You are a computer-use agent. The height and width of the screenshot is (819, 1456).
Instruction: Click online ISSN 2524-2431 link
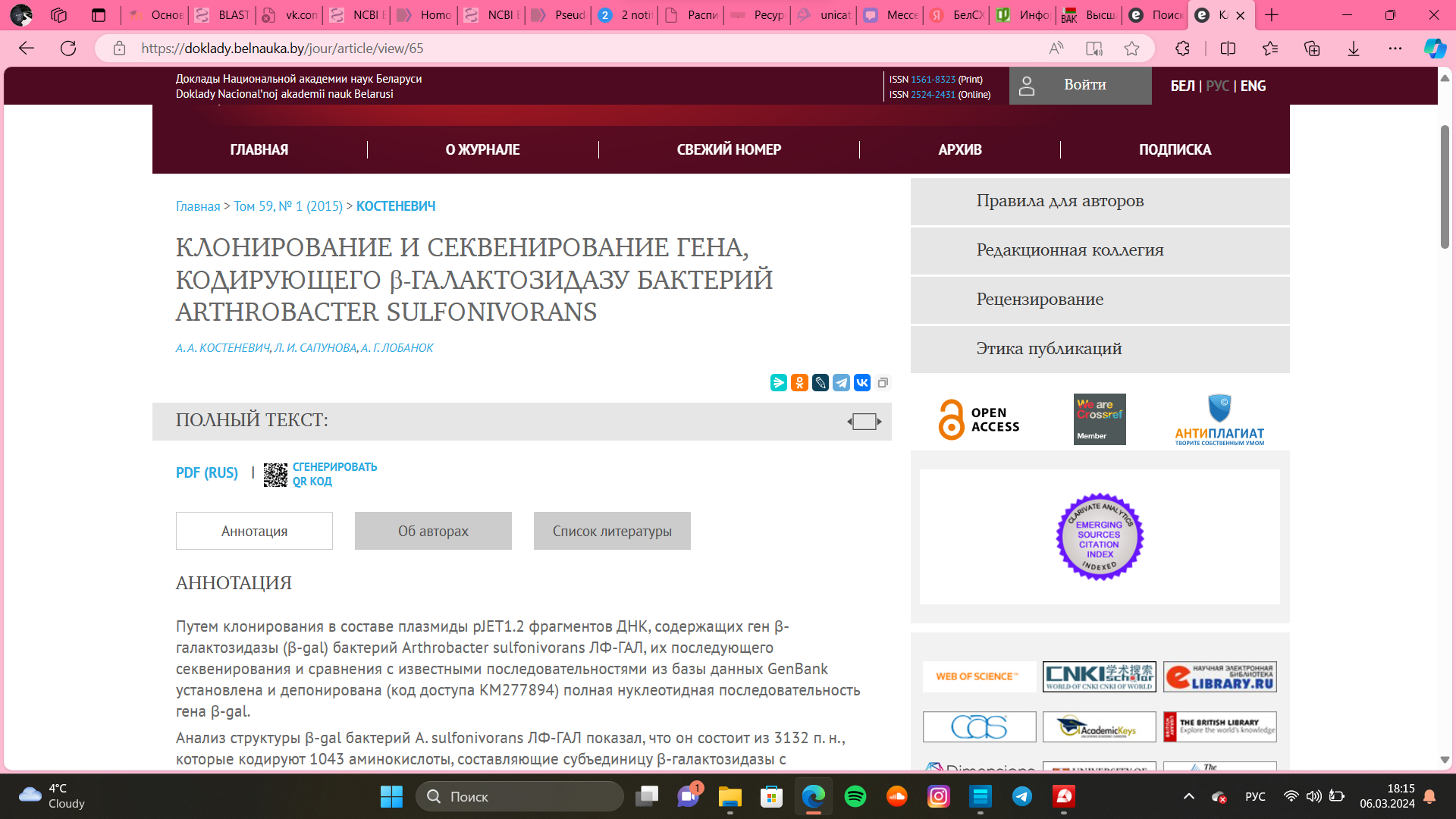933,95
